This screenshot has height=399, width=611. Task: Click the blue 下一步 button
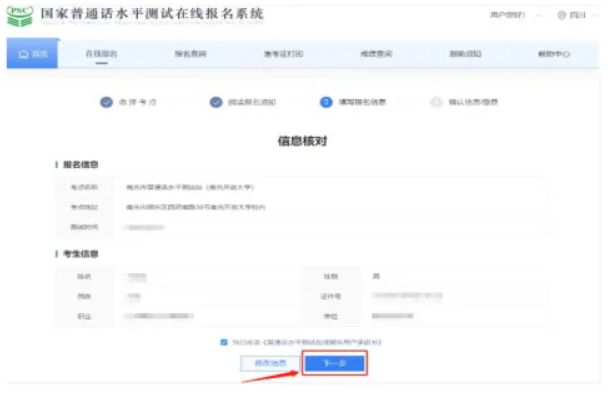335,363
